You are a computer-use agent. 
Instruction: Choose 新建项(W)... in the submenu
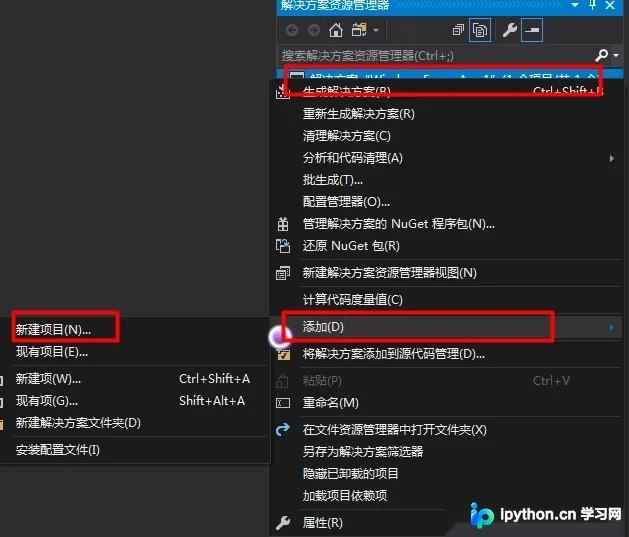tap(48, 379)
